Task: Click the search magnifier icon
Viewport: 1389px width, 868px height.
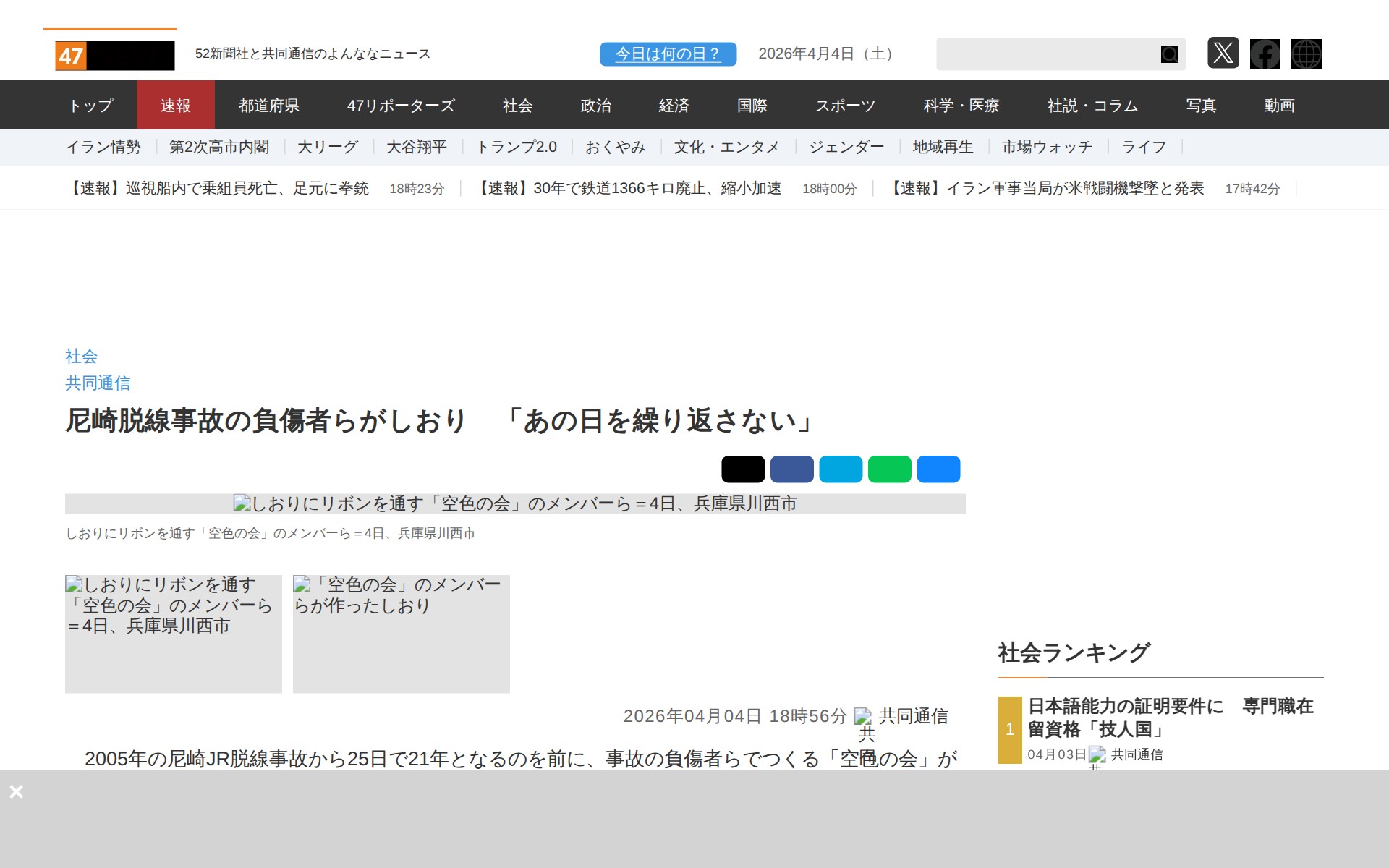Action: pos(1168,54)
